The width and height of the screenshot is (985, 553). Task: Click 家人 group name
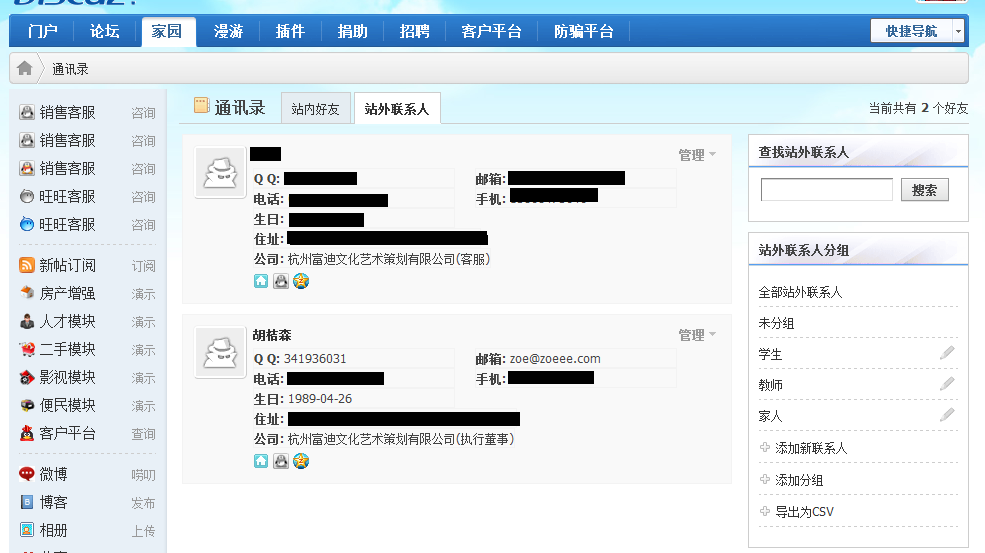[770, 415]
